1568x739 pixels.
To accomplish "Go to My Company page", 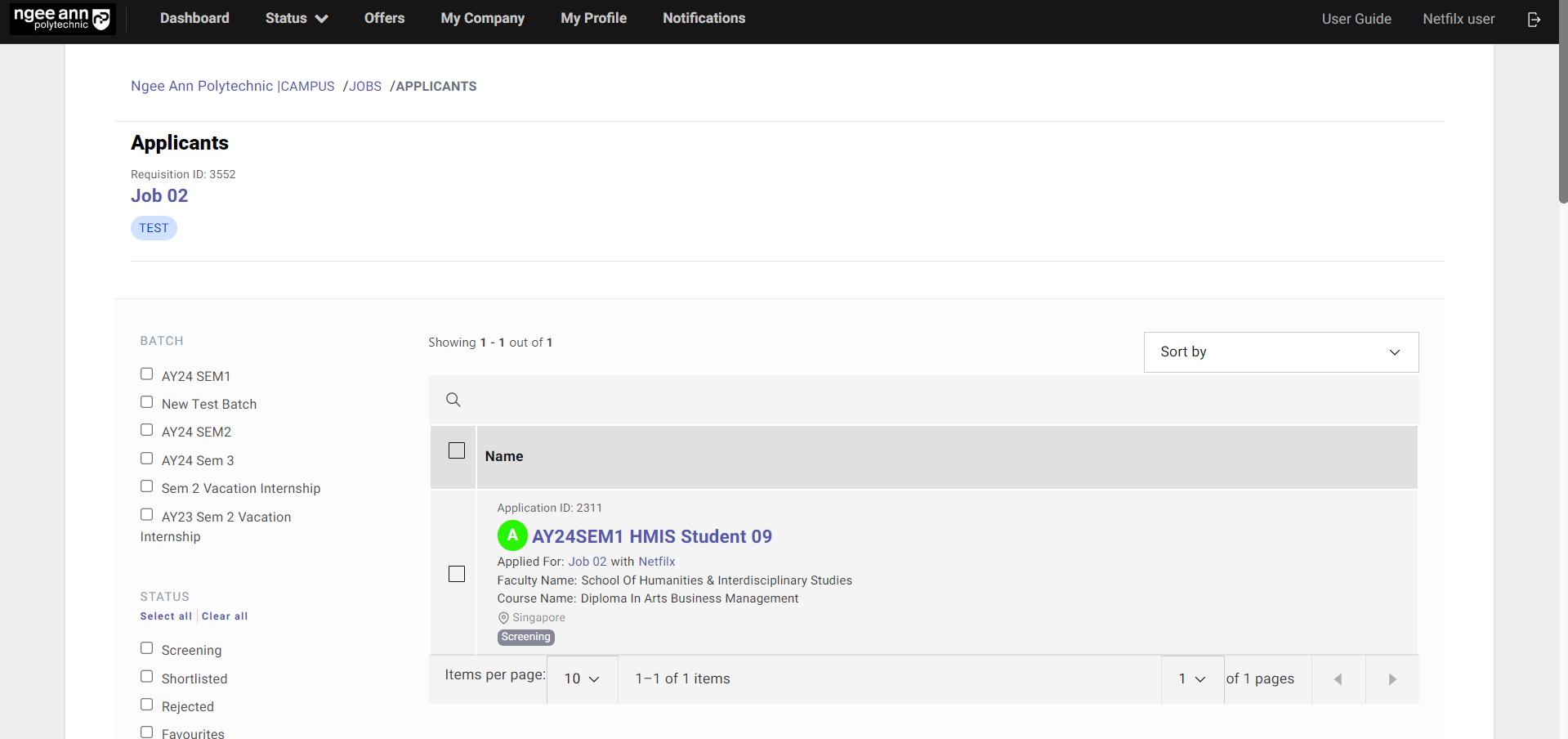I will click(x=482, y=18).
